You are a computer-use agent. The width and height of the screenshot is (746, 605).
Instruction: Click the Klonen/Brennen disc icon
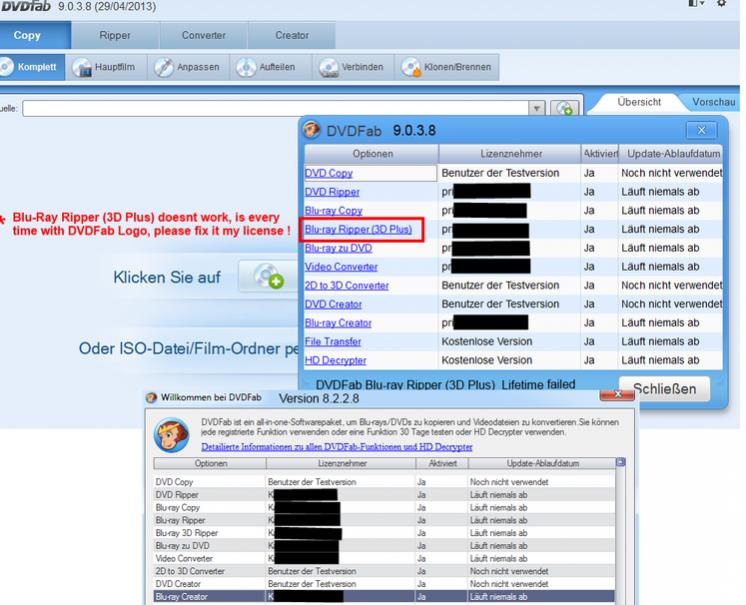(x=411, y=68)
